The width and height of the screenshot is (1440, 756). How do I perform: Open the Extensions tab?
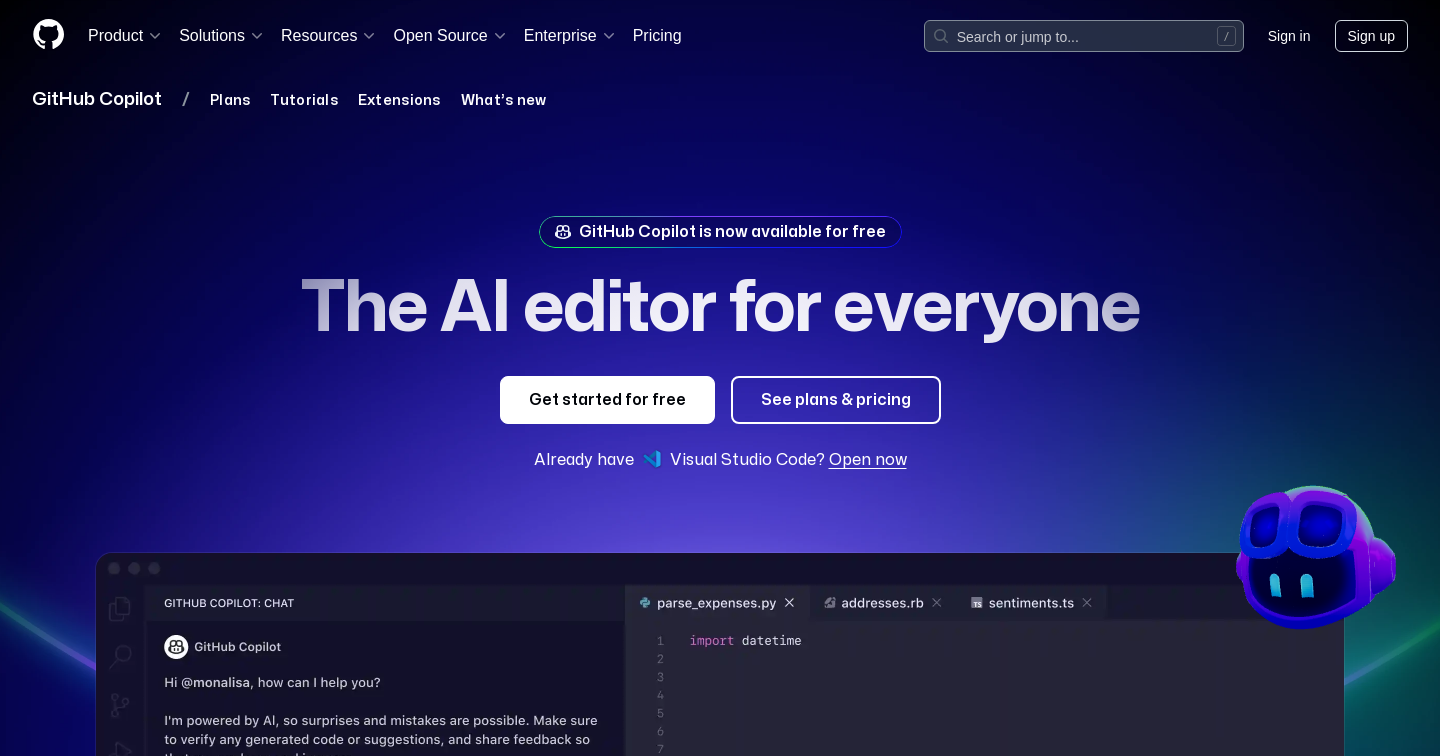click(399, 100)
